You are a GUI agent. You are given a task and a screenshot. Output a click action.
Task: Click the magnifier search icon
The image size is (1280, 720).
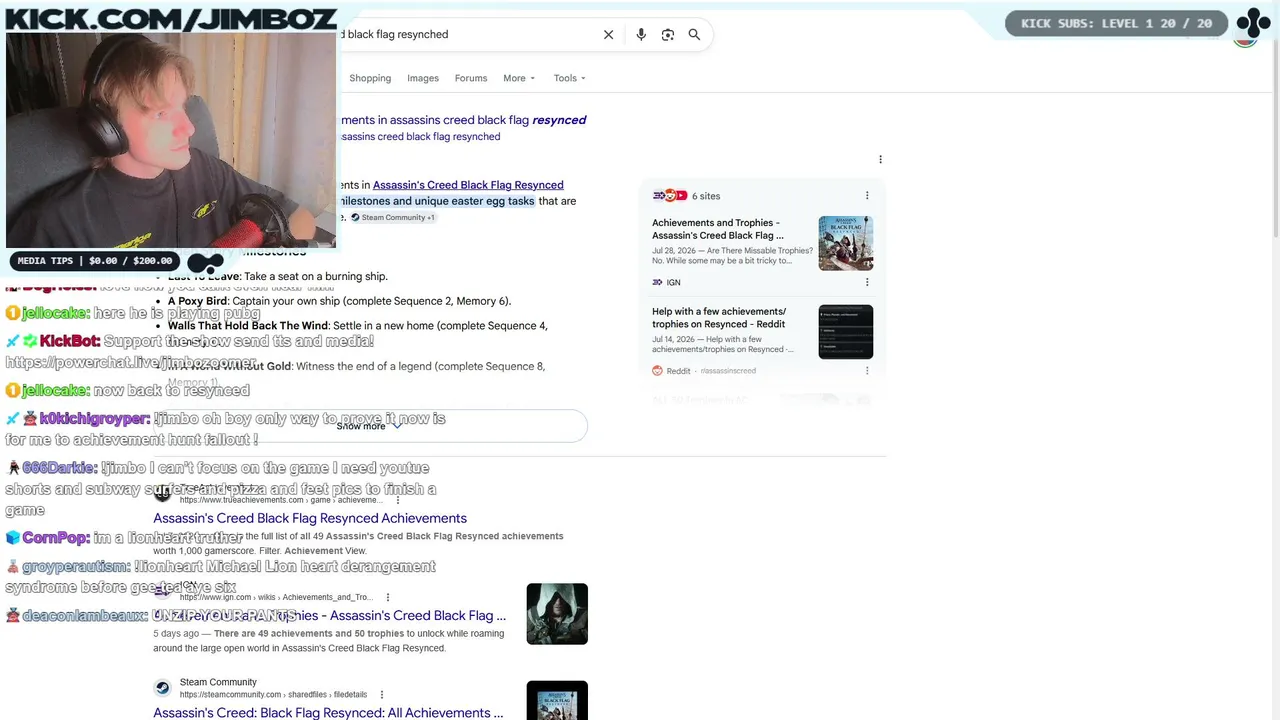(694, 35)
